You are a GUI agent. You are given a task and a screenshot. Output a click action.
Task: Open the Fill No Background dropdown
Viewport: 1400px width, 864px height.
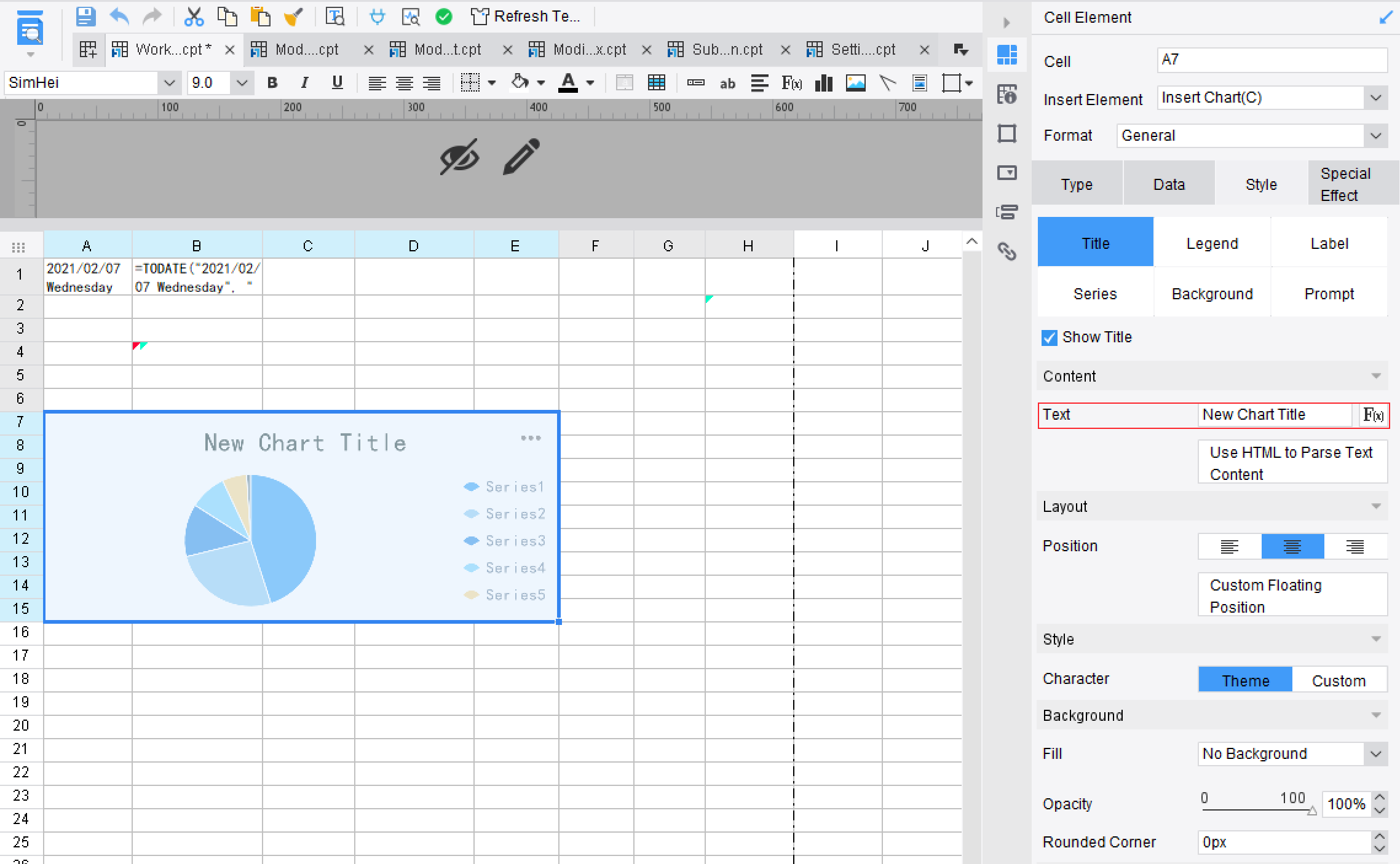click(1375, 754)
